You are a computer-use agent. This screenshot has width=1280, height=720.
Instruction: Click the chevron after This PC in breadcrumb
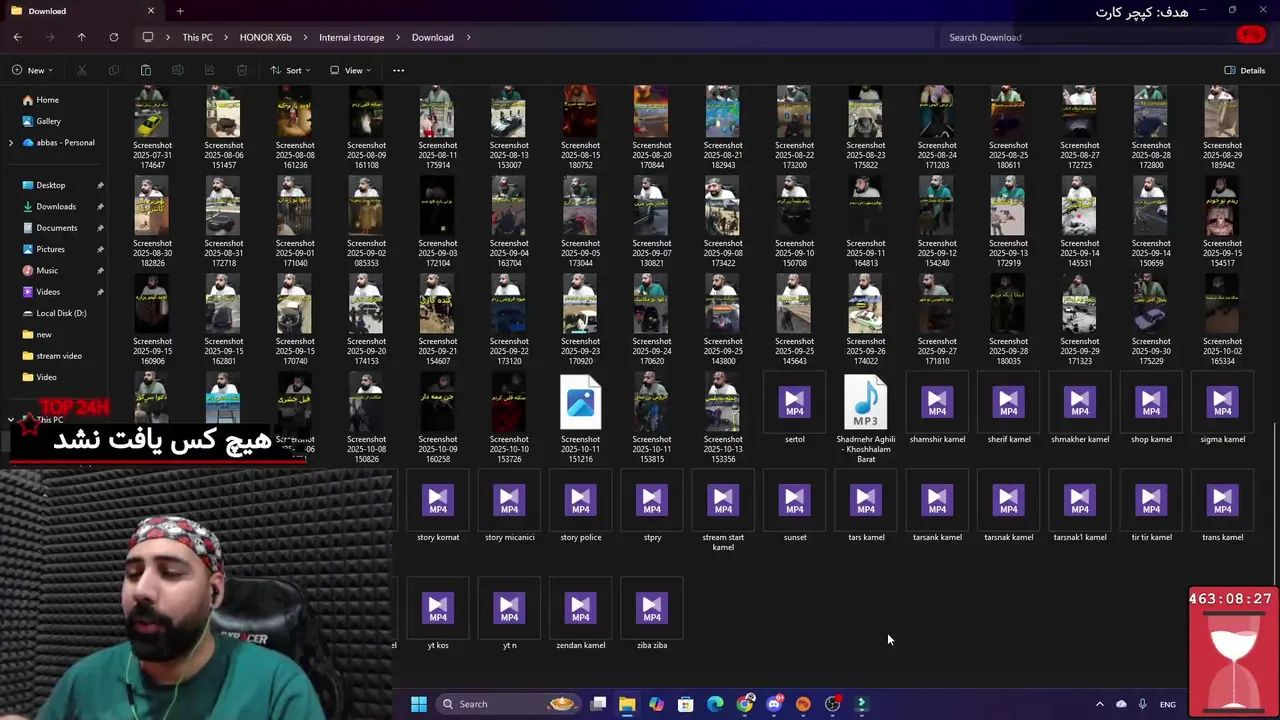[226, 37]
